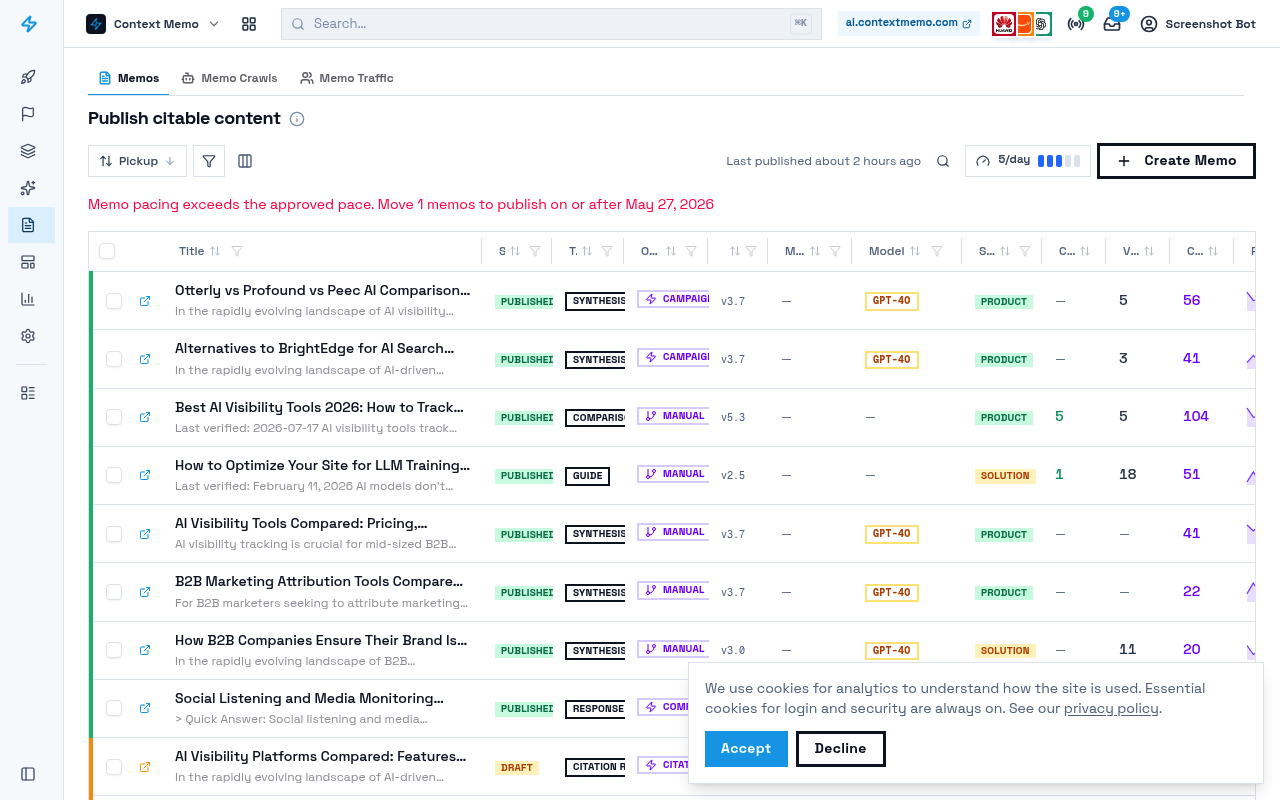Open the checklist icon in sidebar

click(x=28, y=393)
